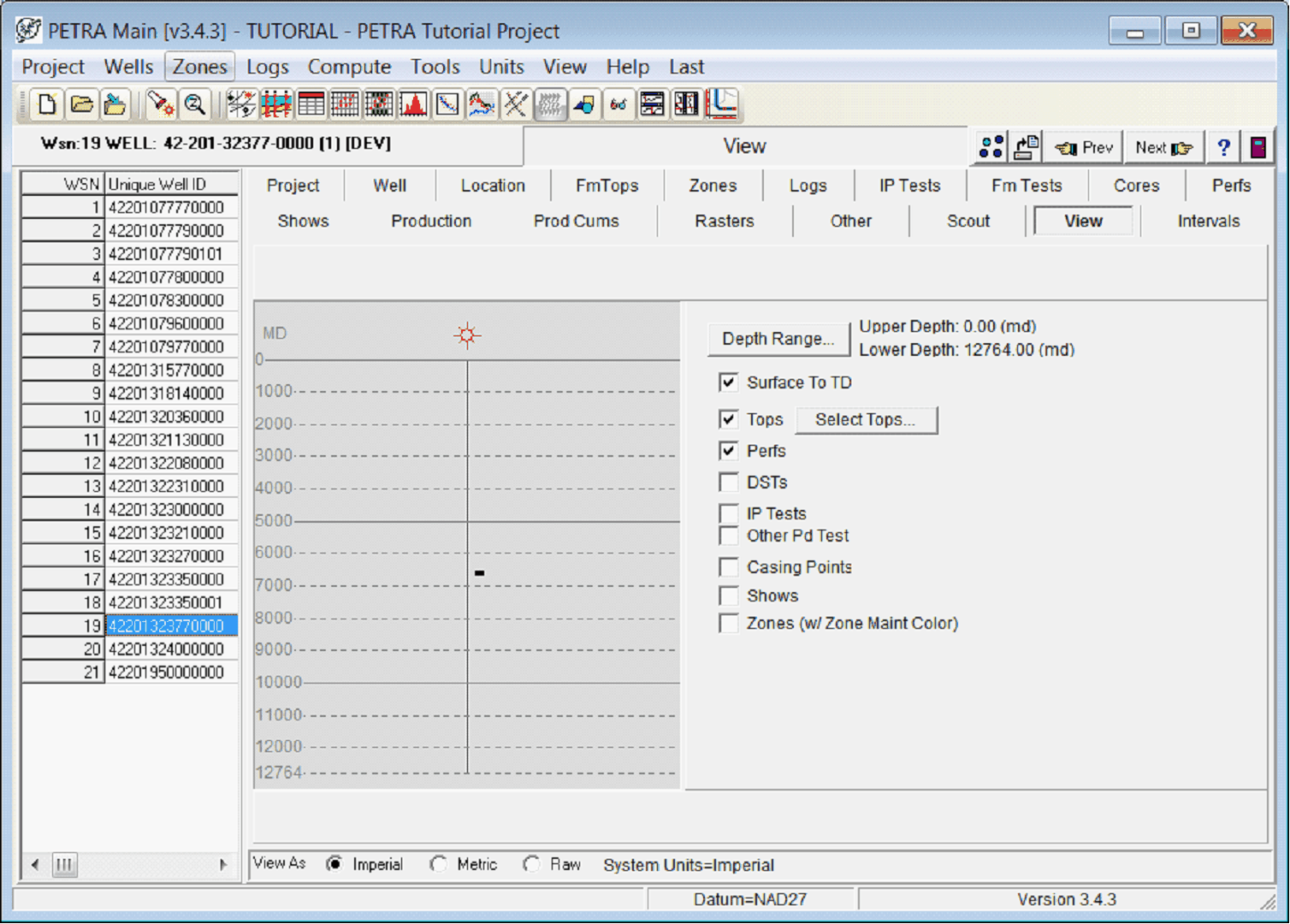Click the magnifying glass zoom icon
The width and height of the screenshot is (1290, 924).
[x=195, y=104]
